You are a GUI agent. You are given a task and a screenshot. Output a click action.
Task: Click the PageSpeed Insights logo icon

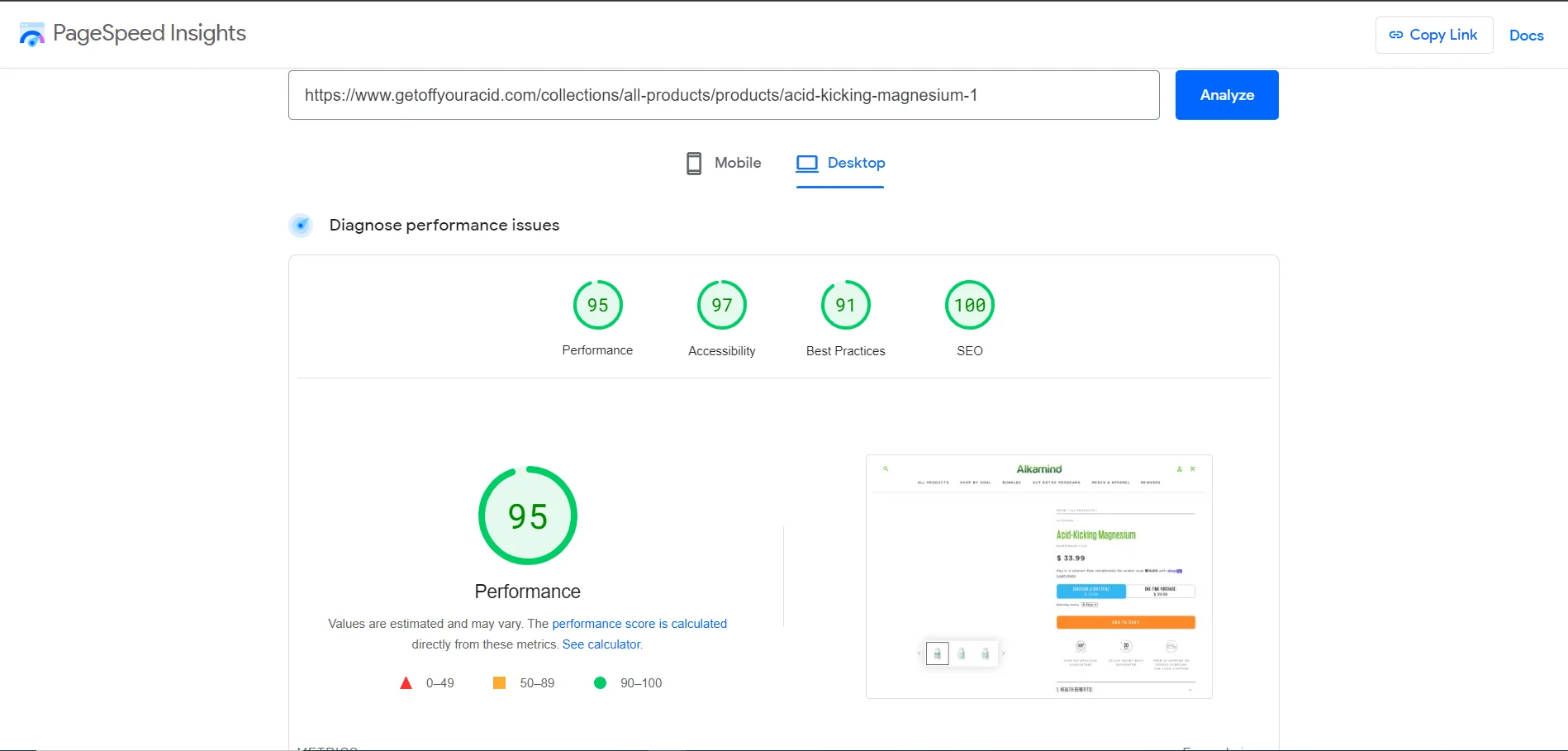click(31, 34)
